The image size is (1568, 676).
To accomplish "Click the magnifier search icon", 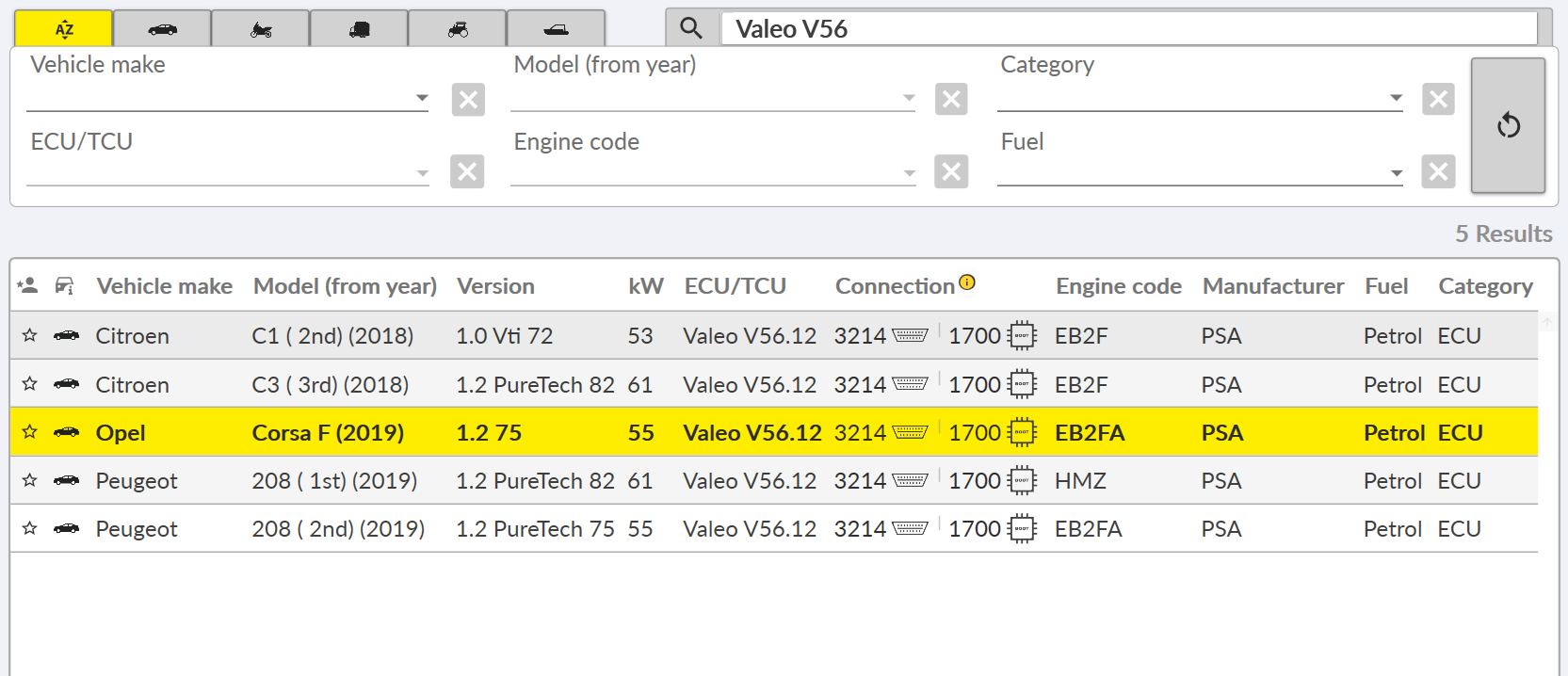I will pyautogui.click(x=691, y=28).
